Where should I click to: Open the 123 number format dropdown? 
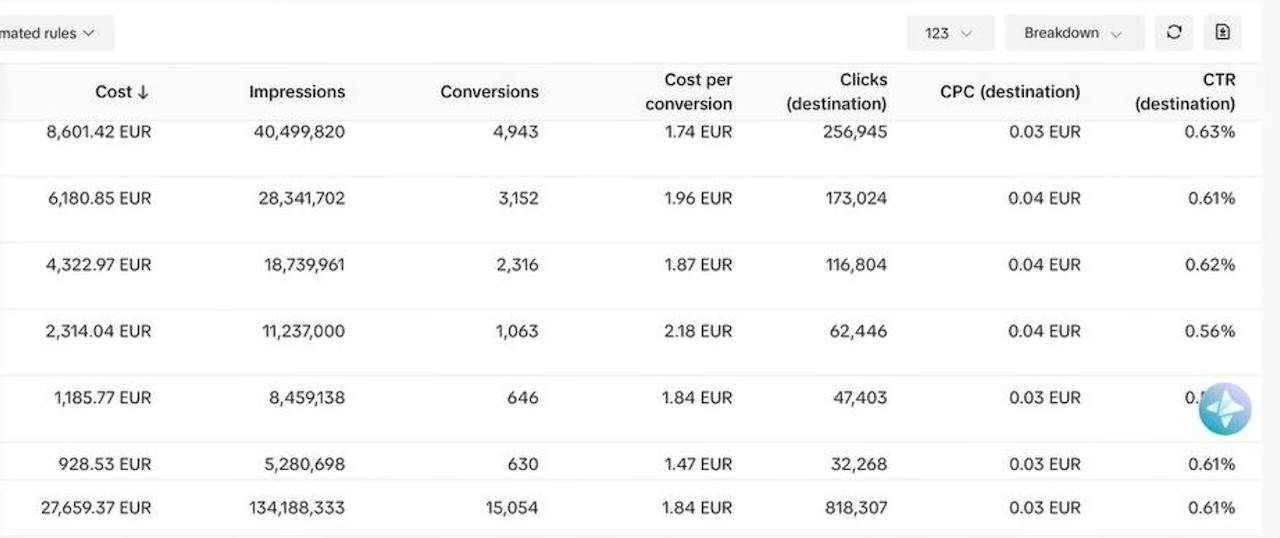point(950,33)
